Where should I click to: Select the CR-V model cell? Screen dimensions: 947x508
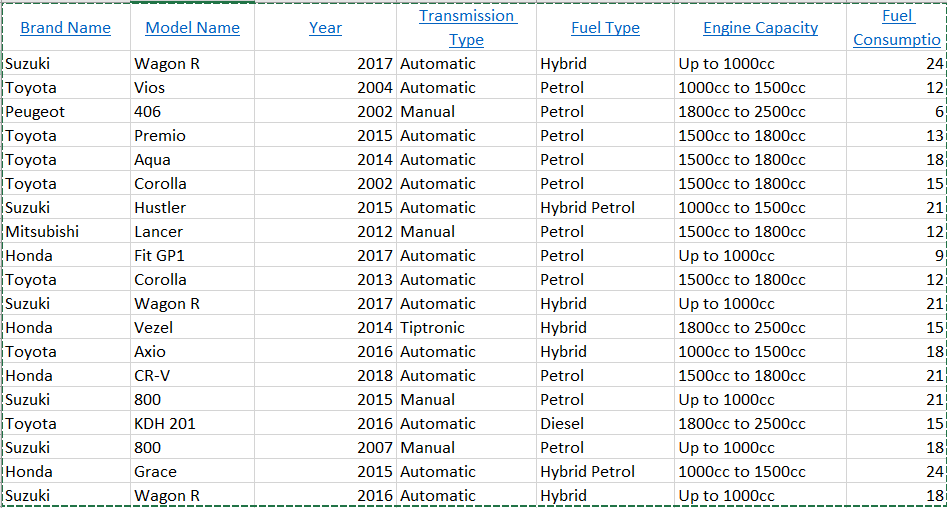coord(193,376)
